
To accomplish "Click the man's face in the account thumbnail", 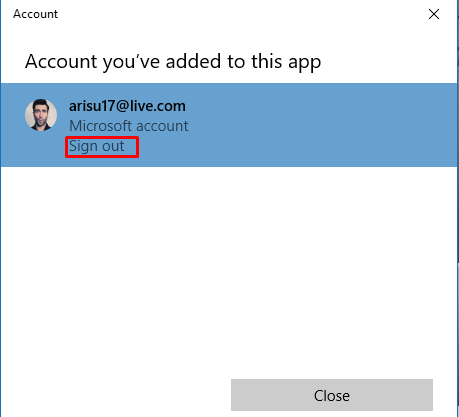I will coord(41,115).
